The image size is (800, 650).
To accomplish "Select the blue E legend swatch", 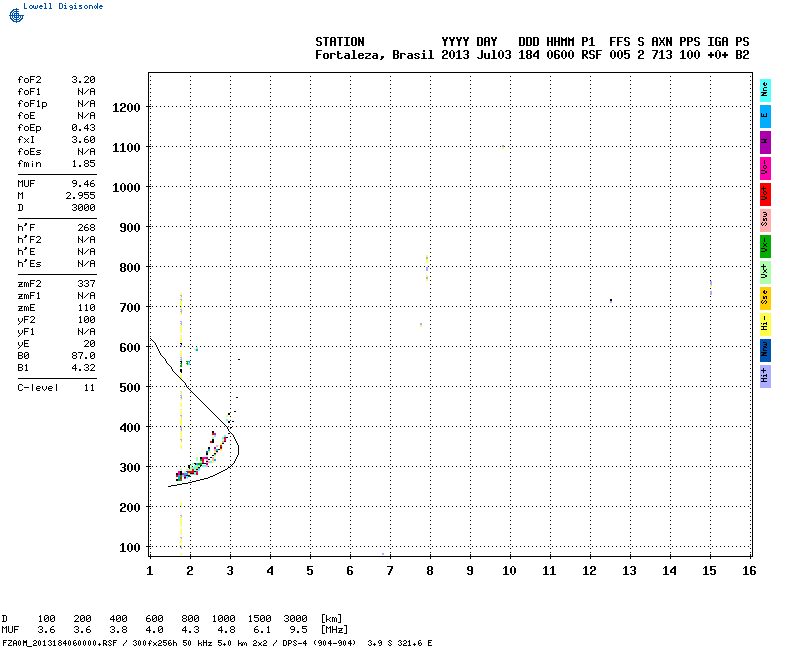I will click(x=765, y=116).
